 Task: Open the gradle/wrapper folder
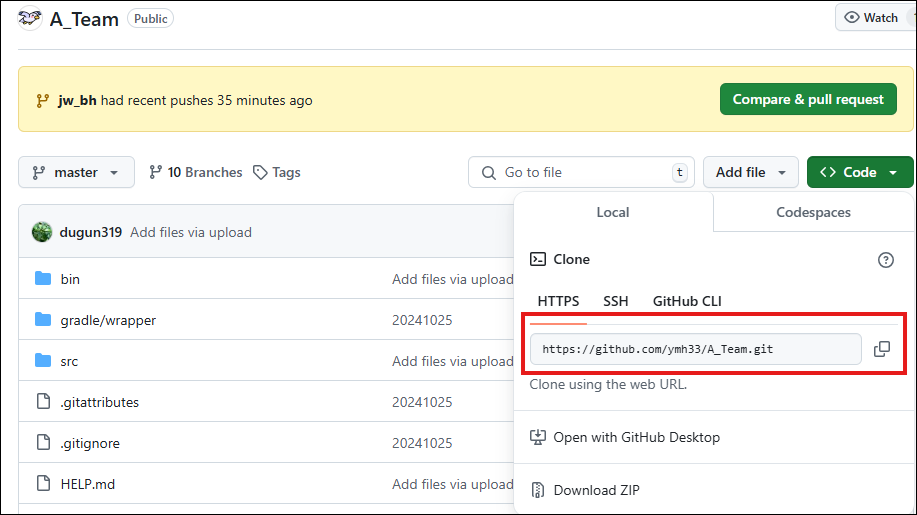click(x=108, y=320)
